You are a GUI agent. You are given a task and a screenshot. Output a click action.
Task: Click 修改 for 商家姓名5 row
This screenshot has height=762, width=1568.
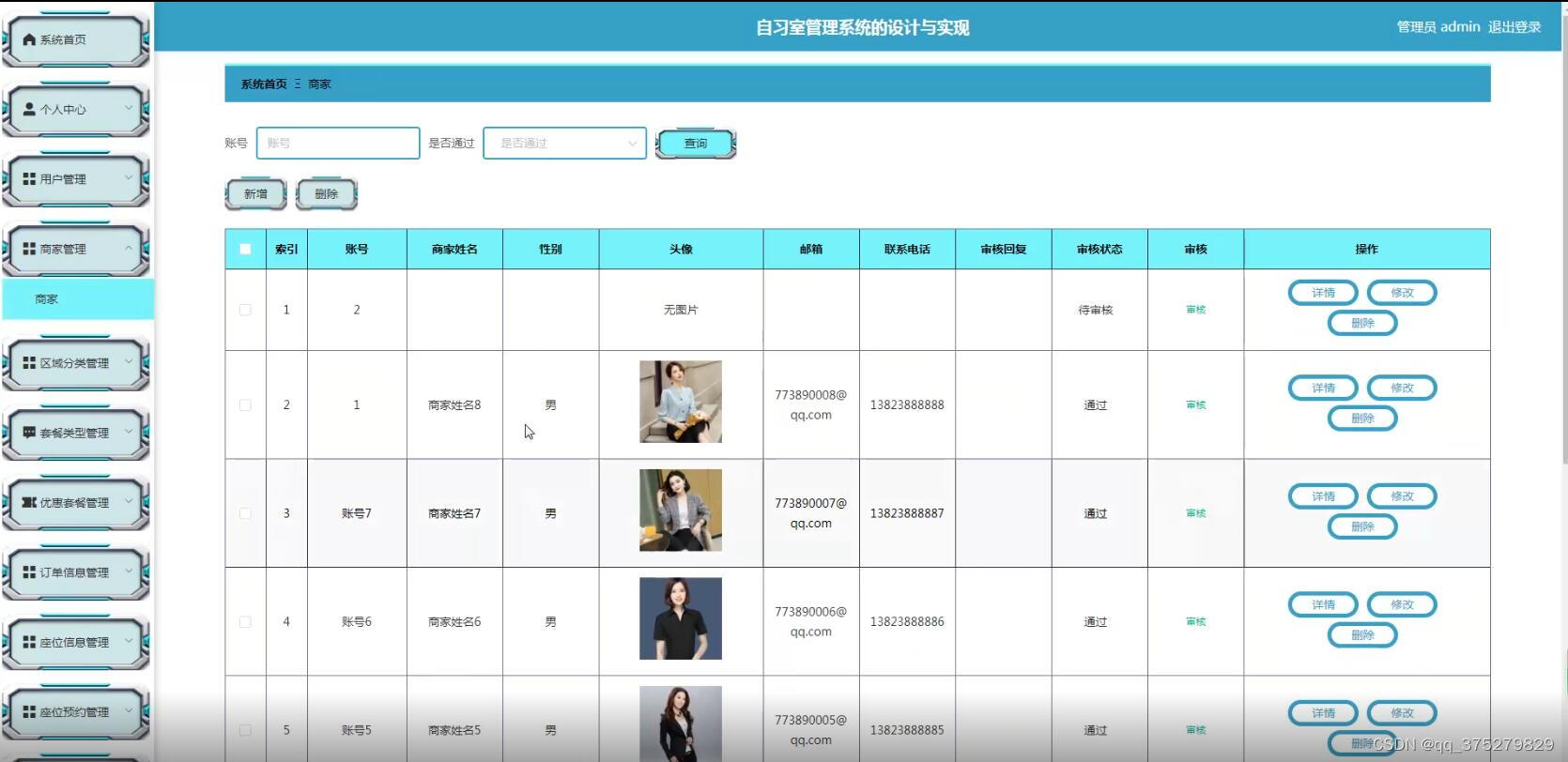pyautogui.click(x=1402, y=713)
